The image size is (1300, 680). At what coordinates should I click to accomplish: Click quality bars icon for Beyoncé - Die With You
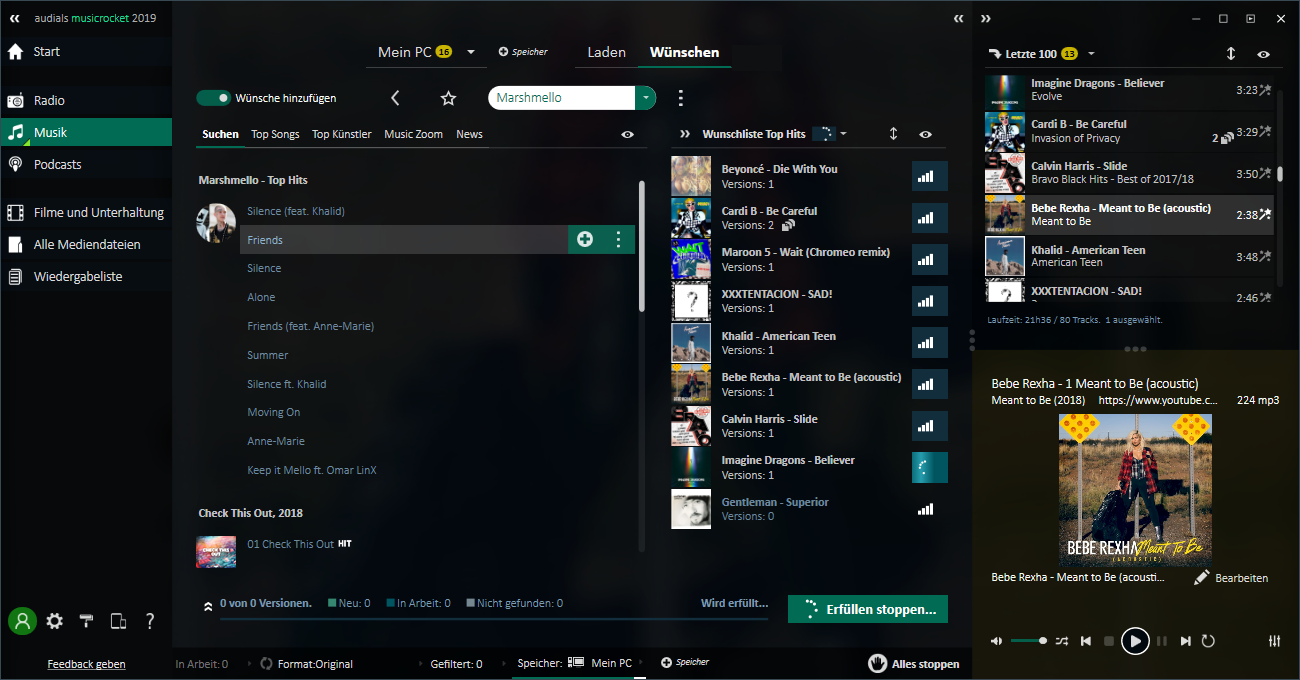[929, 176]
